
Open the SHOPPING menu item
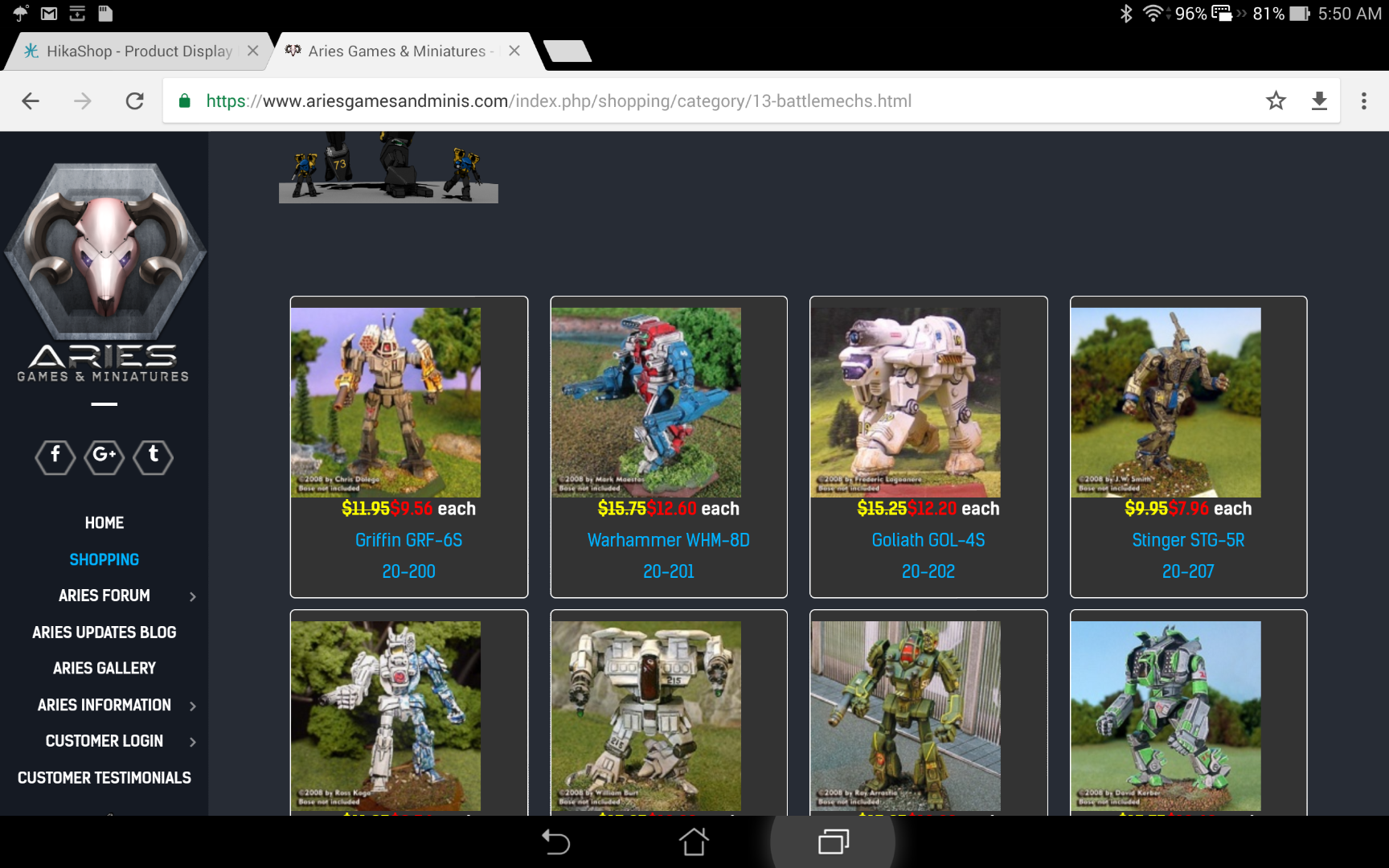(x=104, y=559)
